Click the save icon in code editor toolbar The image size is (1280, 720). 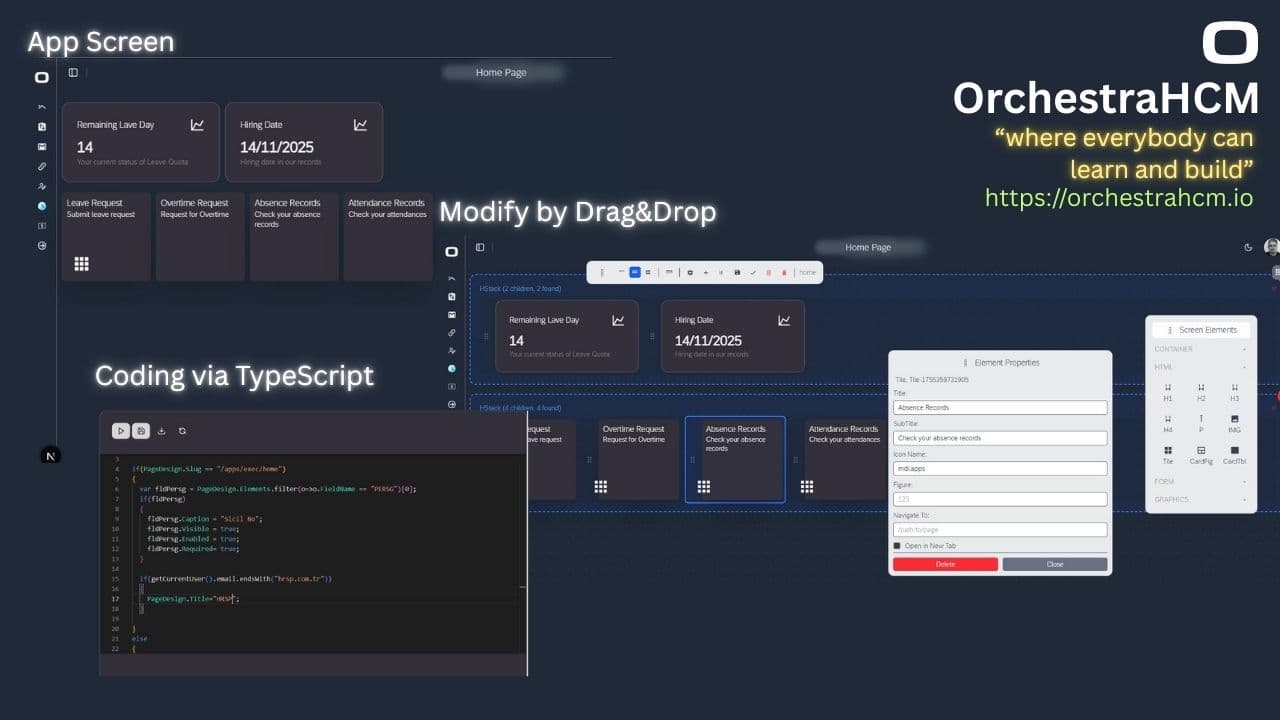(x=141, y=431)
